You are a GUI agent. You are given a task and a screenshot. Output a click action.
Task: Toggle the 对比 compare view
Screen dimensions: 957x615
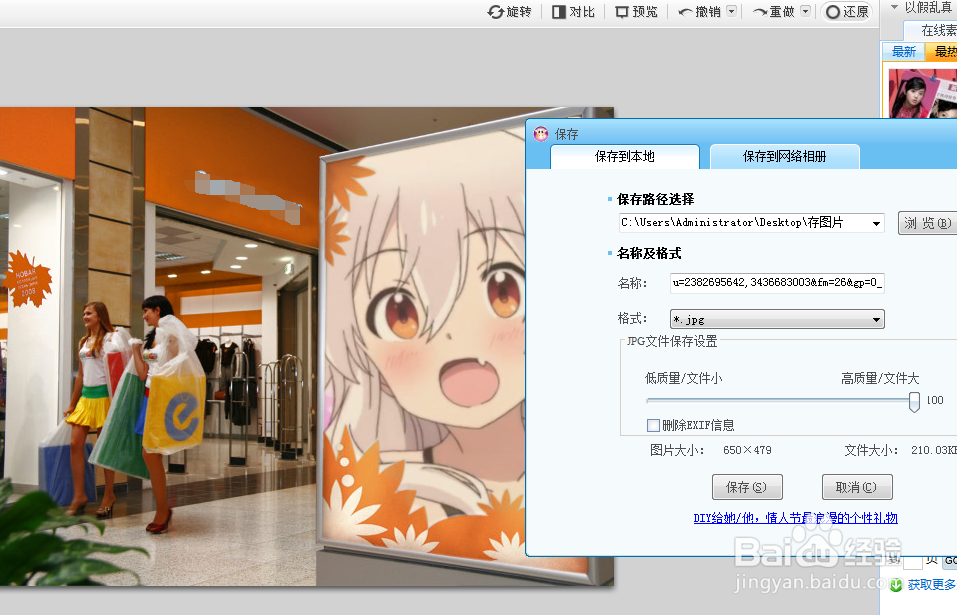[x=573, y=12]
